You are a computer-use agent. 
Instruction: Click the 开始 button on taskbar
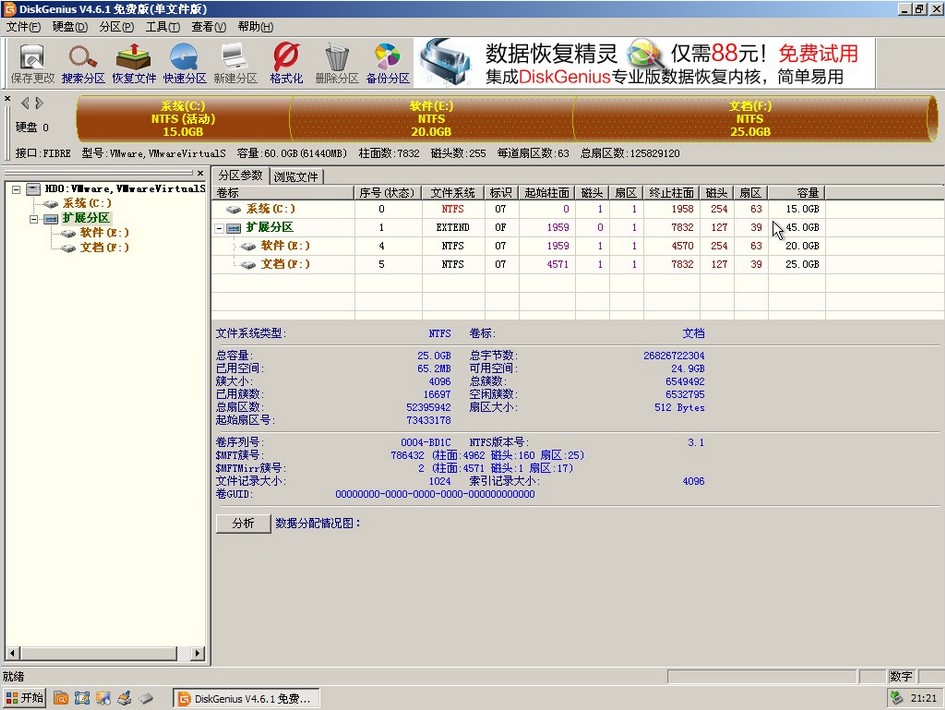(x=22, y=697)
